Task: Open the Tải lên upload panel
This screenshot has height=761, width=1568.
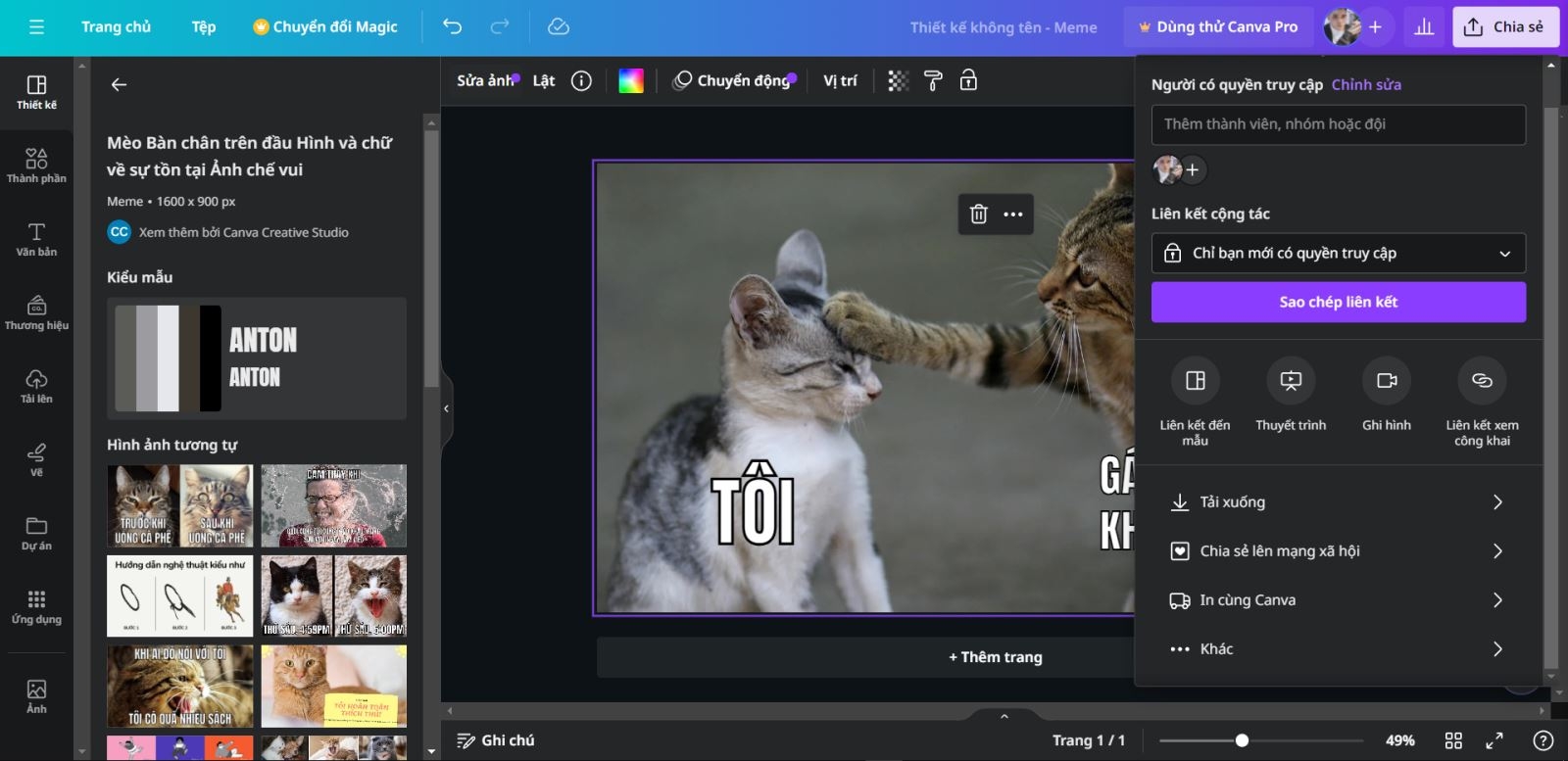Action: pyautogui.click(x=36, y=386)
